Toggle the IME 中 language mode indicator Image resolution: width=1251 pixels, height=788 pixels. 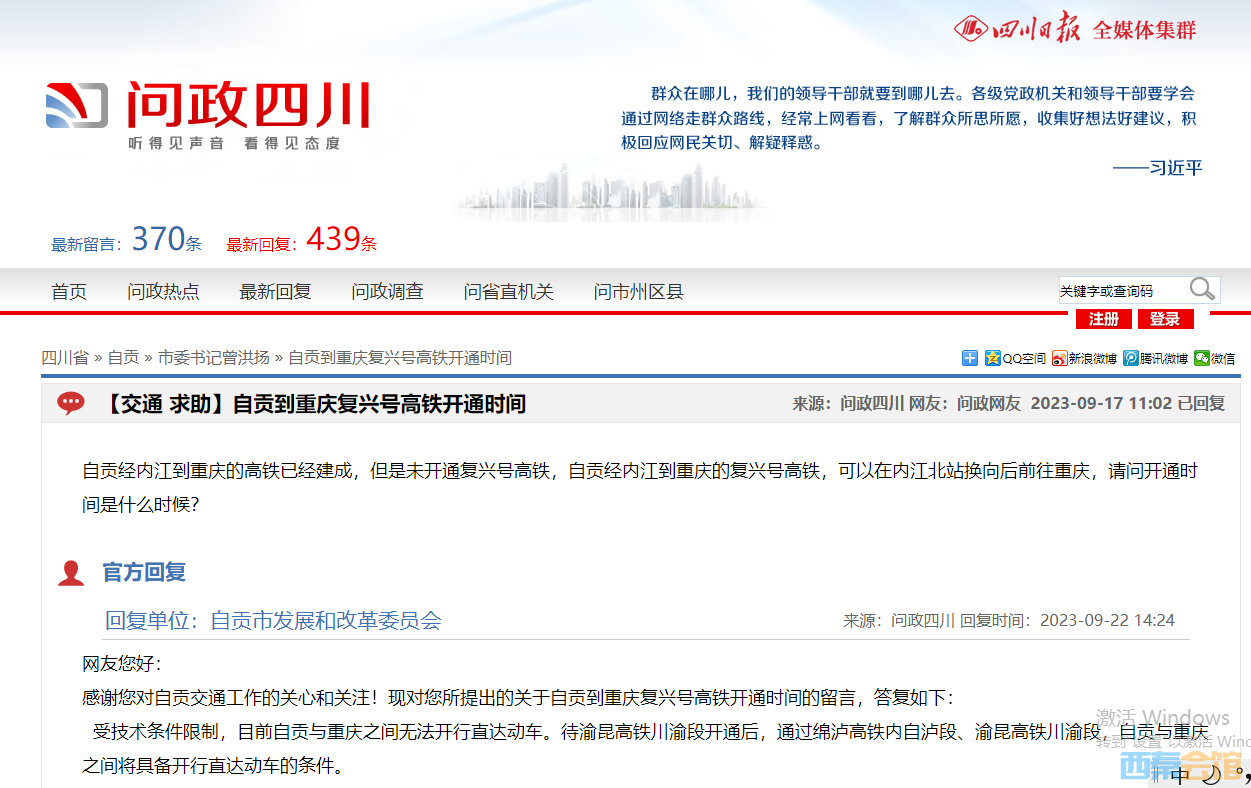point(1180,774)
